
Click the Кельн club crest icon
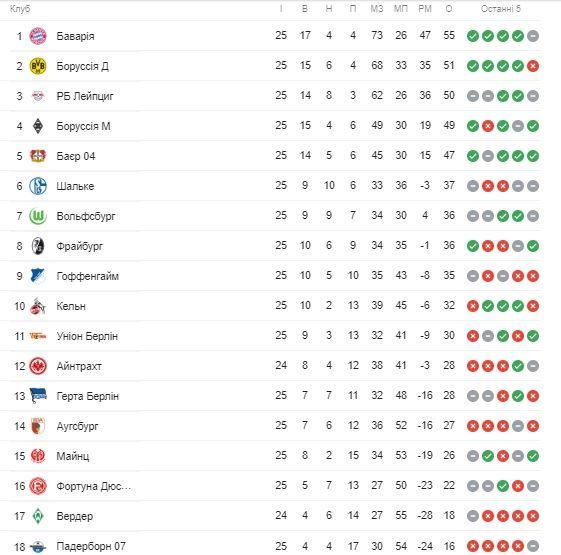pos(38,306)
